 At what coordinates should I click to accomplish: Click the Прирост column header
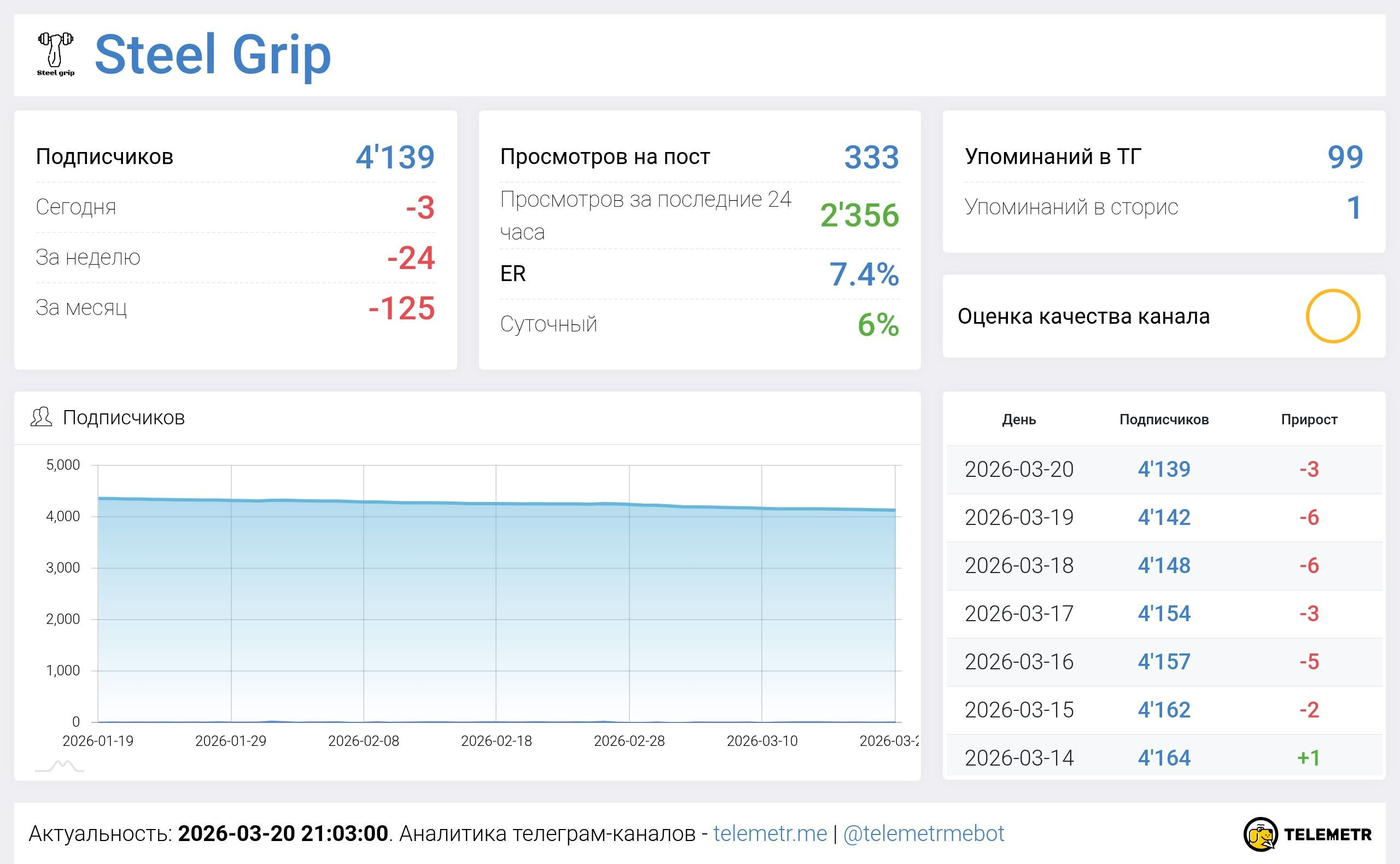click(x=1309, y=419)
